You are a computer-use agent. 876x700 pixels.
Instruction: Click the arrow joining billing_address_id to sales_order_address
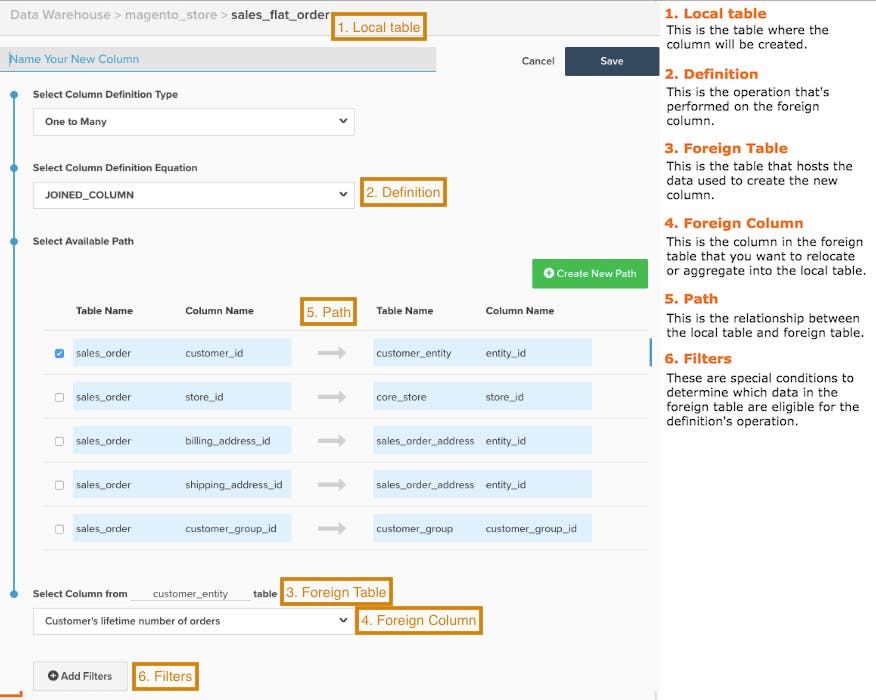[x=330, y=440]
